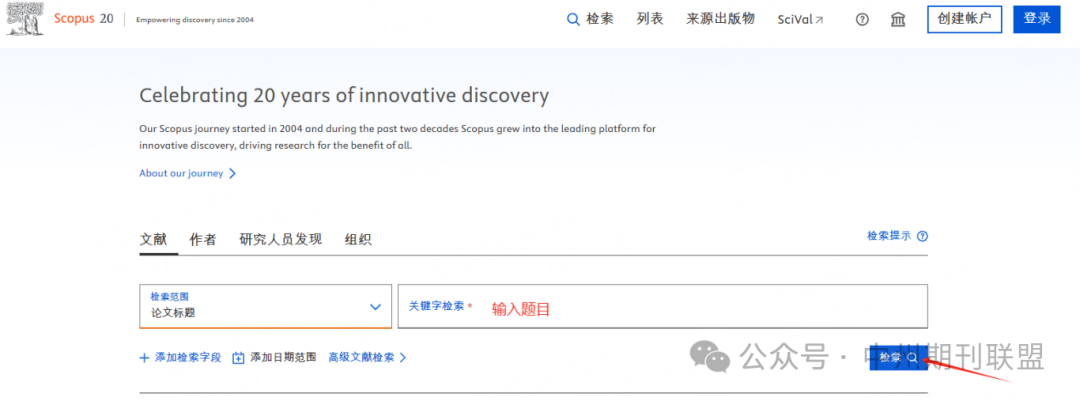Click the calendar icon for 添加日期范围
Image resolution: width=1080 pixels, height=401 pixels.
238,358
